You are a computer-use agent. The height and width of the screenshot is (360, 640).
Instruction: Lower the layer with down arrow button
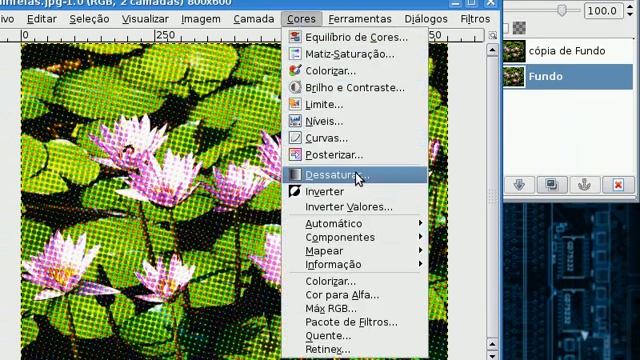[519, 185]
